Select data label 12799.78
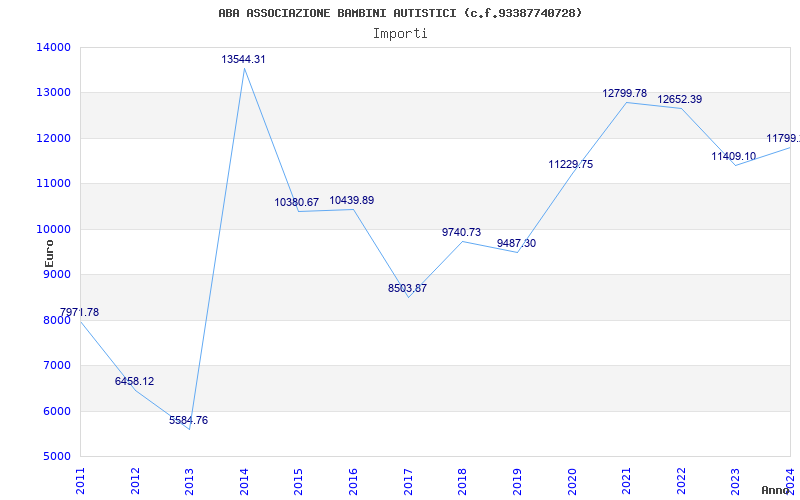Screen dimensions: 800x500 (624, 93)
